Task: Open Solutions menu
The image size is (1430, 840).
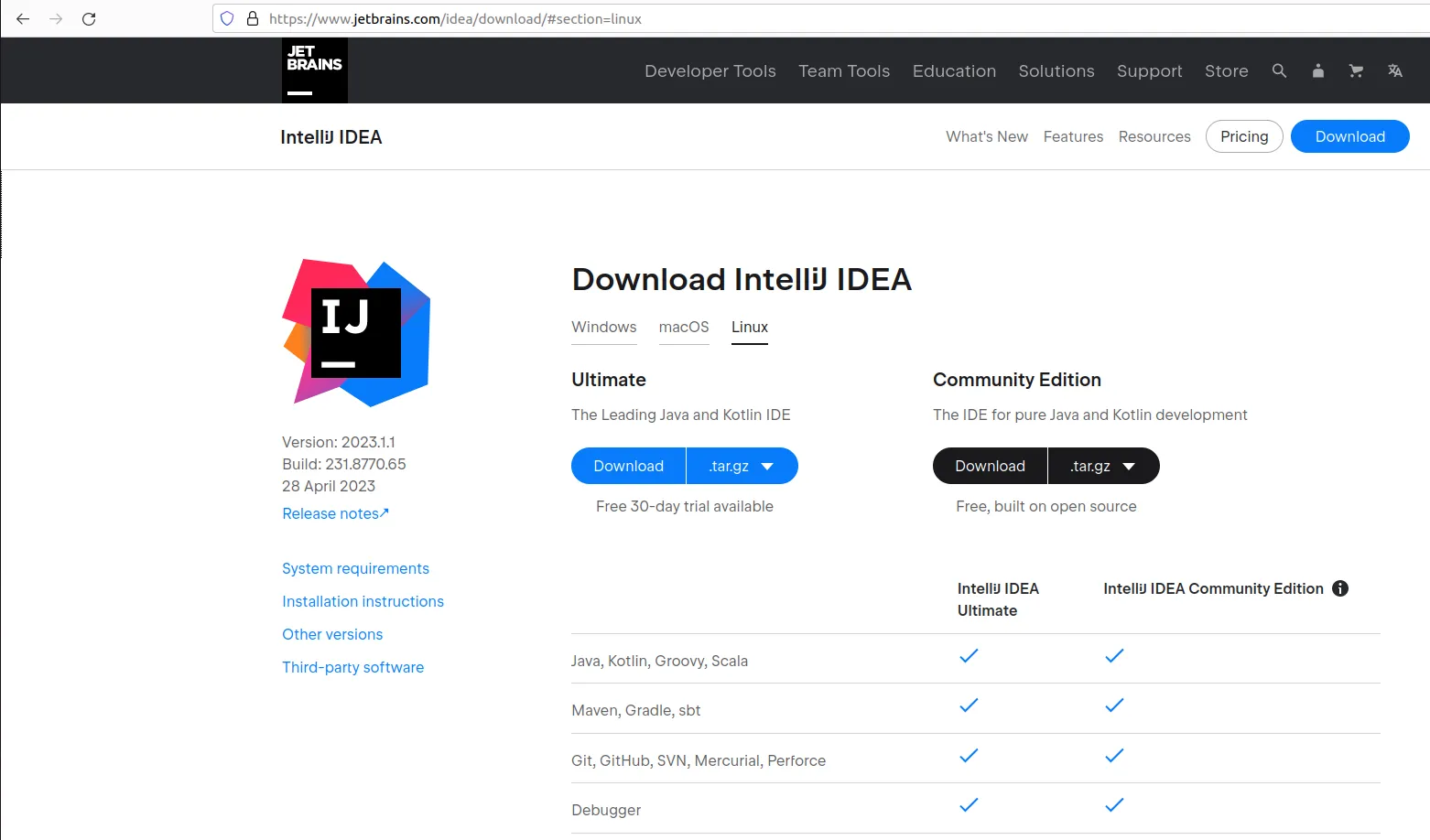Action: coord(1056,71)
